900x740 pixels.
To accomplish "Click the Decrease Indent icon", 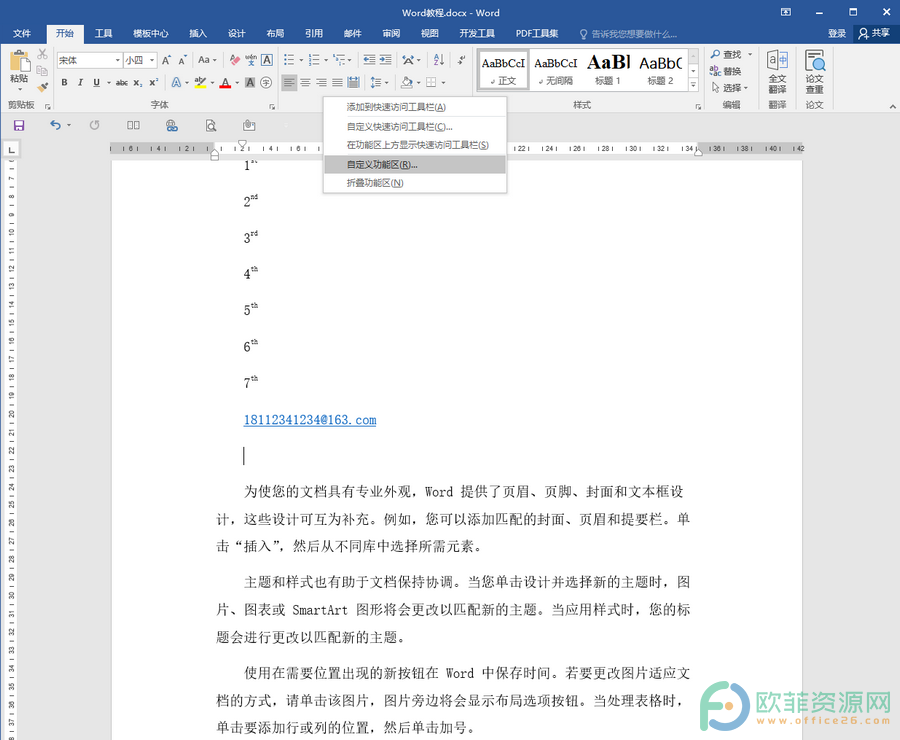I will (370, 60).
